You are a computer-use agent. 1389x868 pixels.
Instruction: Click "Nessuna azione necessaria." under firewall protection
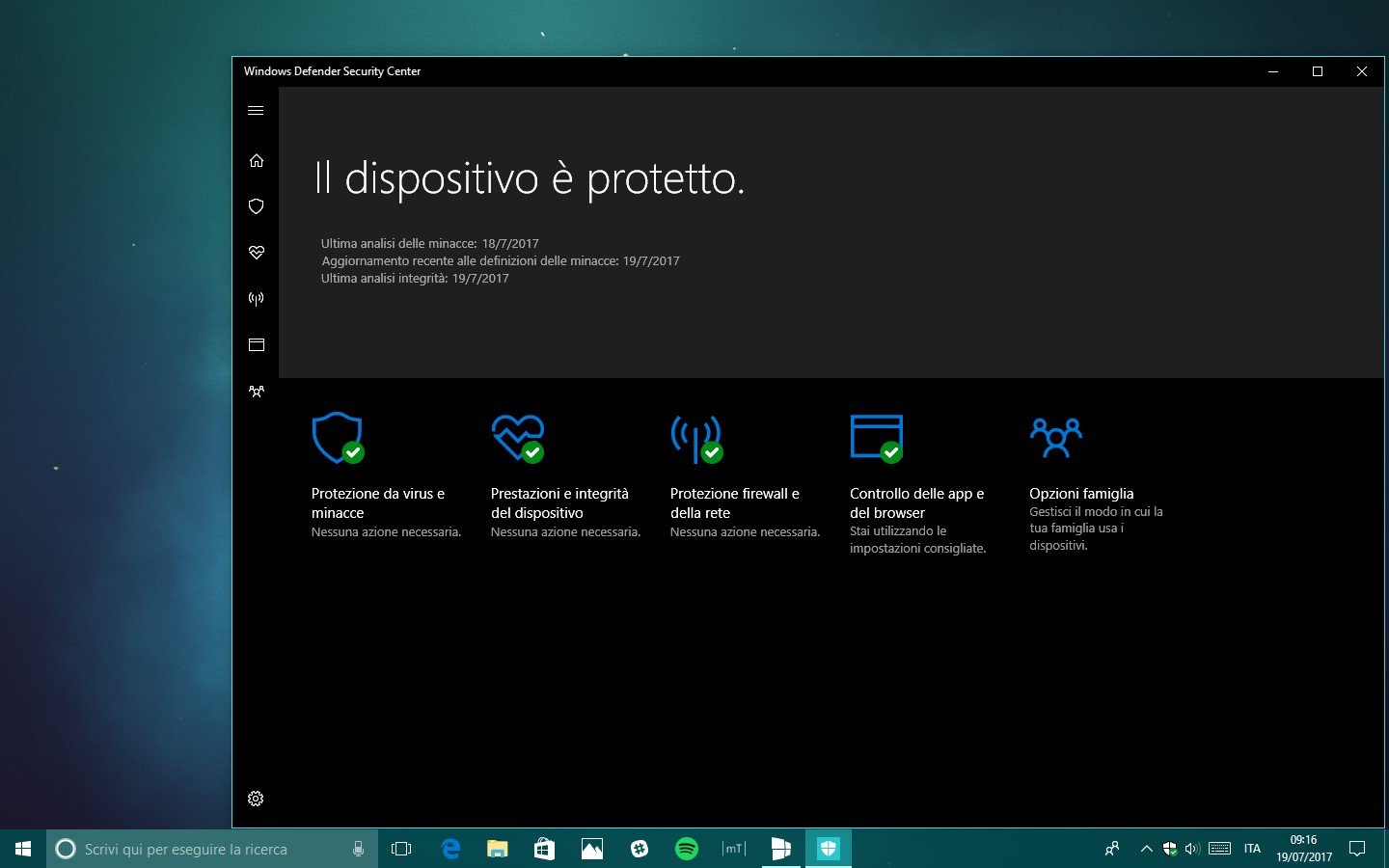[x=745, y=532]
